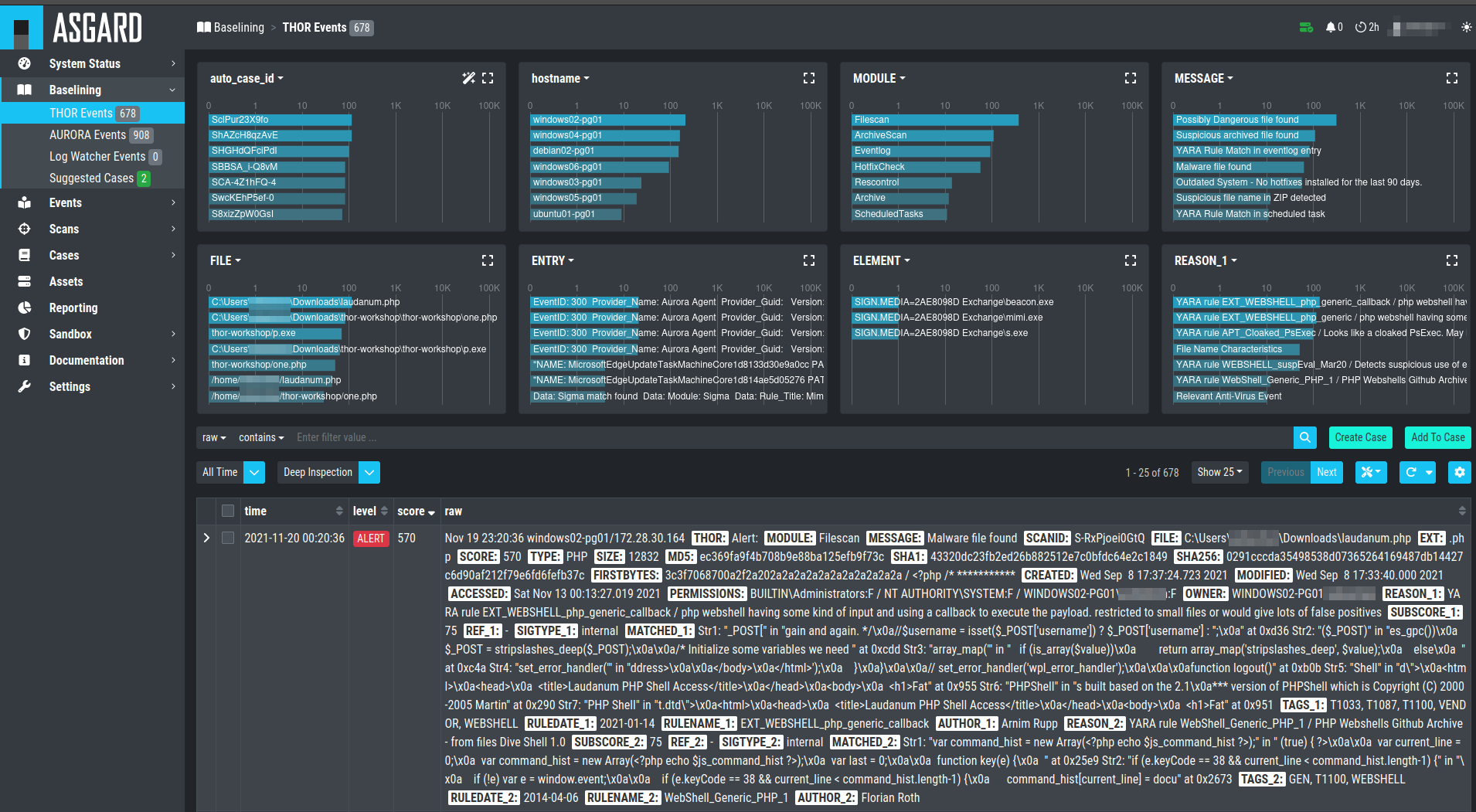Click the refresh table icon
The height and width of the screenshot is (812, 1476).
(1411, 472)
